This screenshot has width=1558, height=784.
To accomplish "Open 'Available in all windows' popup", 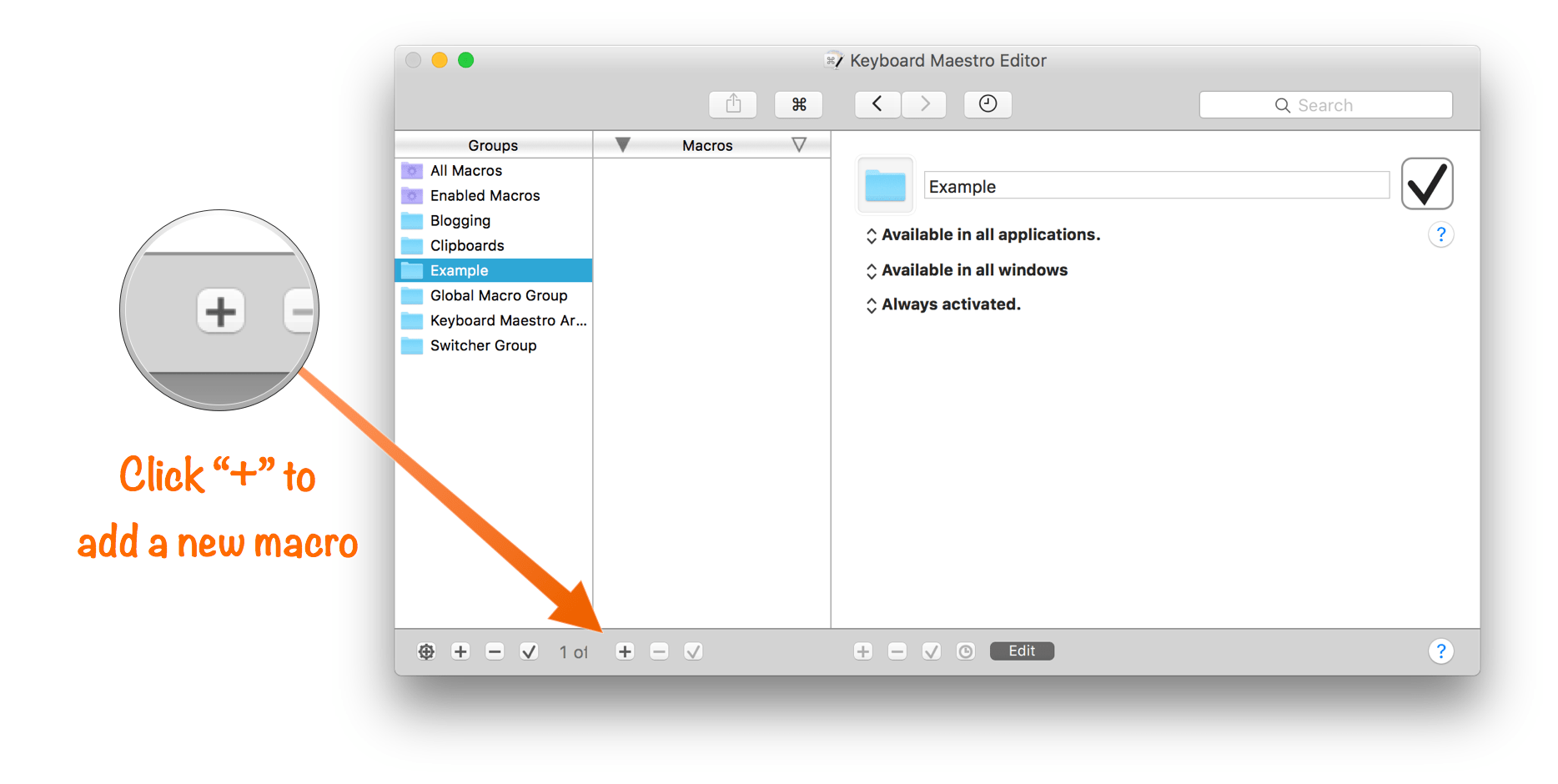I will [x=967, y=270].
